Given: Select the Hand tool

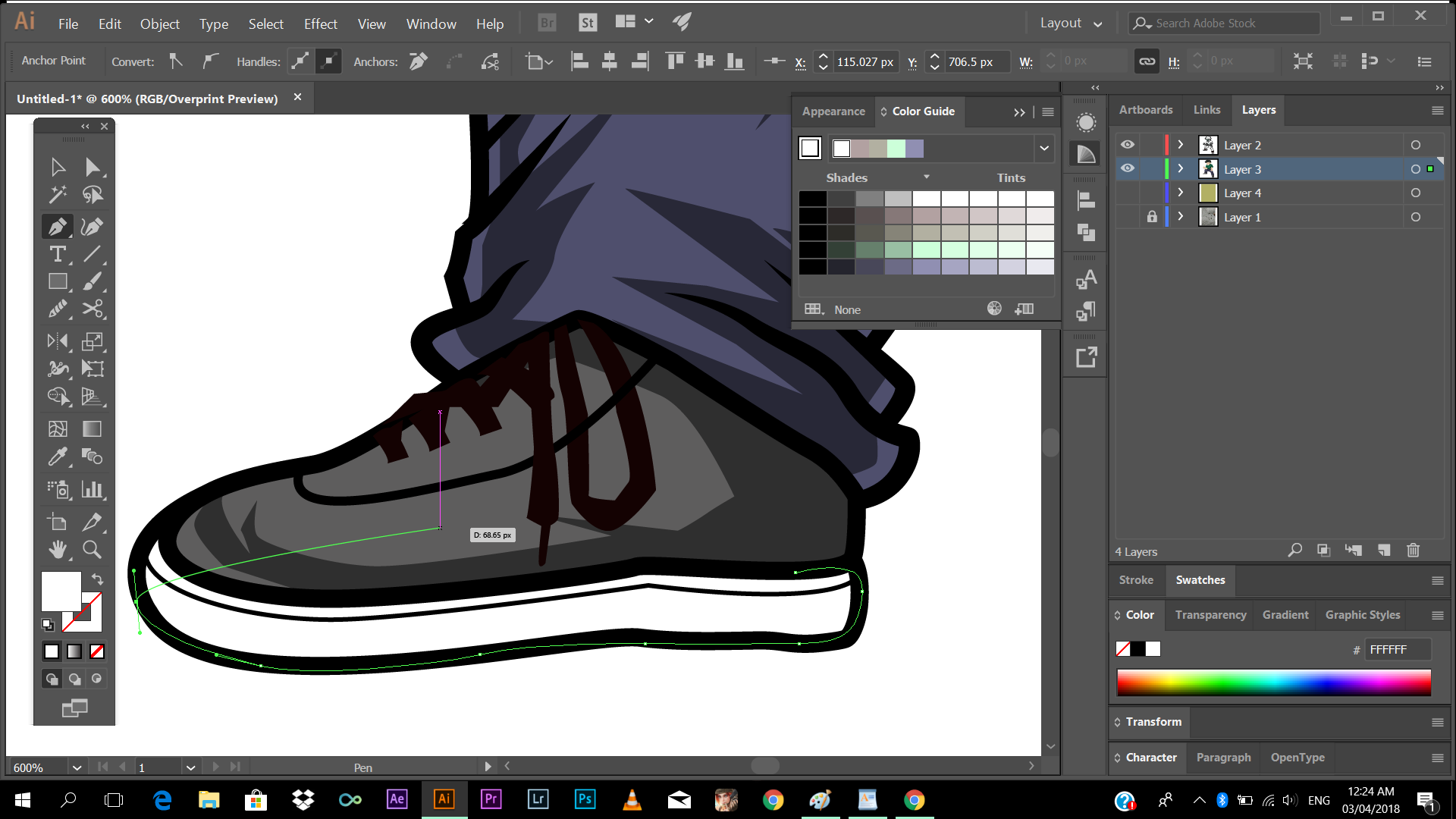Looking at the screenshot, I should (58, 549).
